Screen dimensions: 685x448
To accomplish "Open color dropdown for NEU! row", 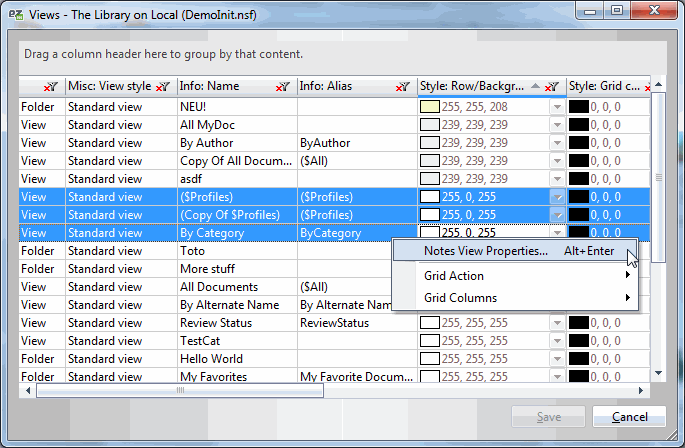I will point(557,106).
